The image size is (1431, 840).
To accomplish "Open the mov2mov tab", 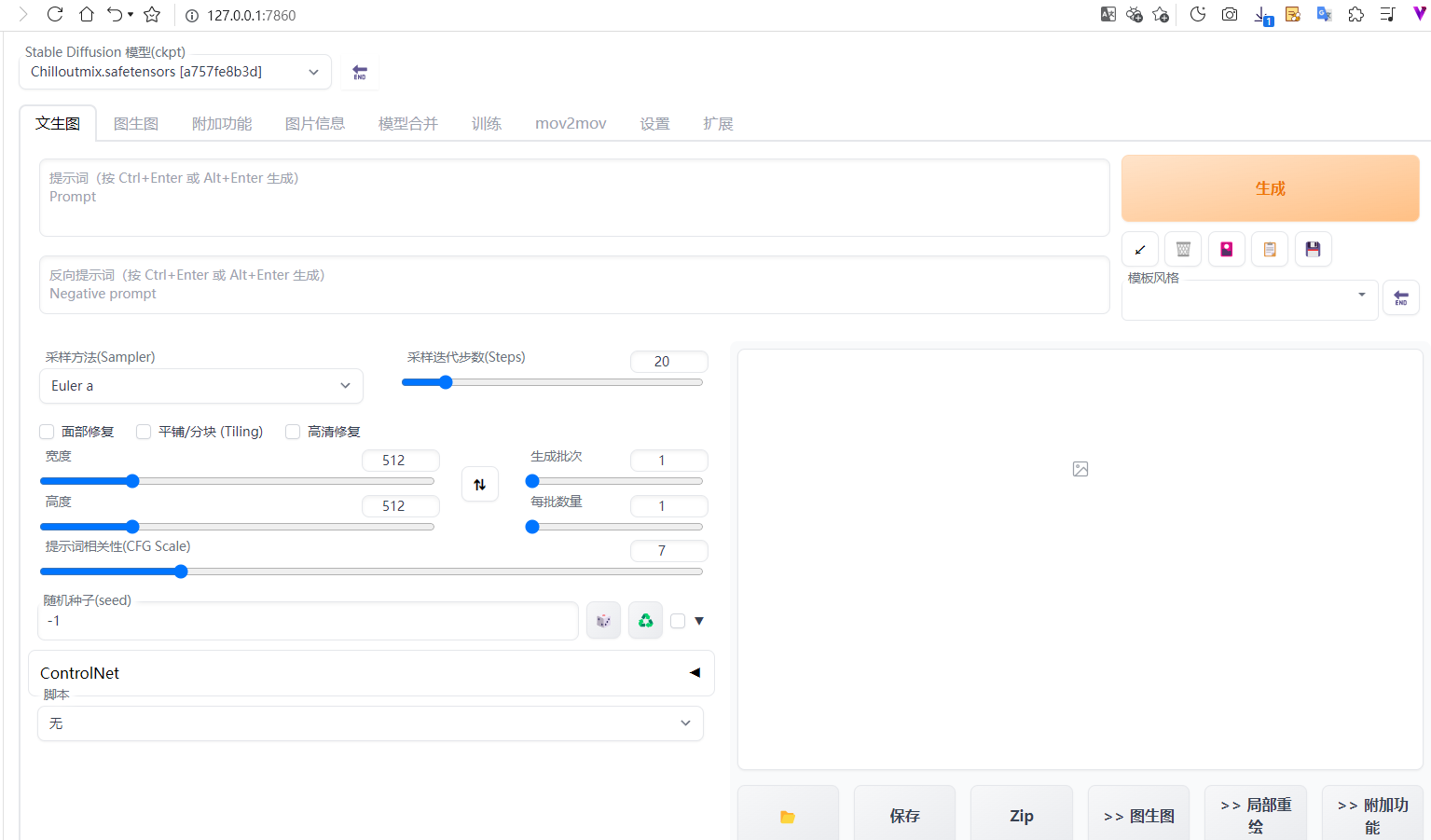I will (x=571, y=122).
